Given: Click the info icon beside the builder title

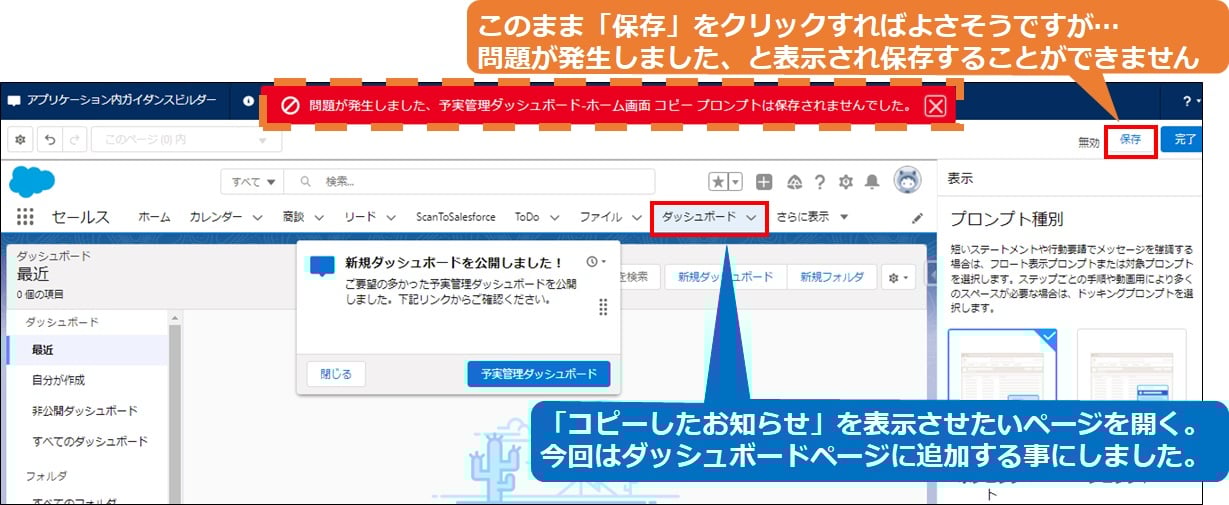Looking at the screenshot, I should point(248,101).
